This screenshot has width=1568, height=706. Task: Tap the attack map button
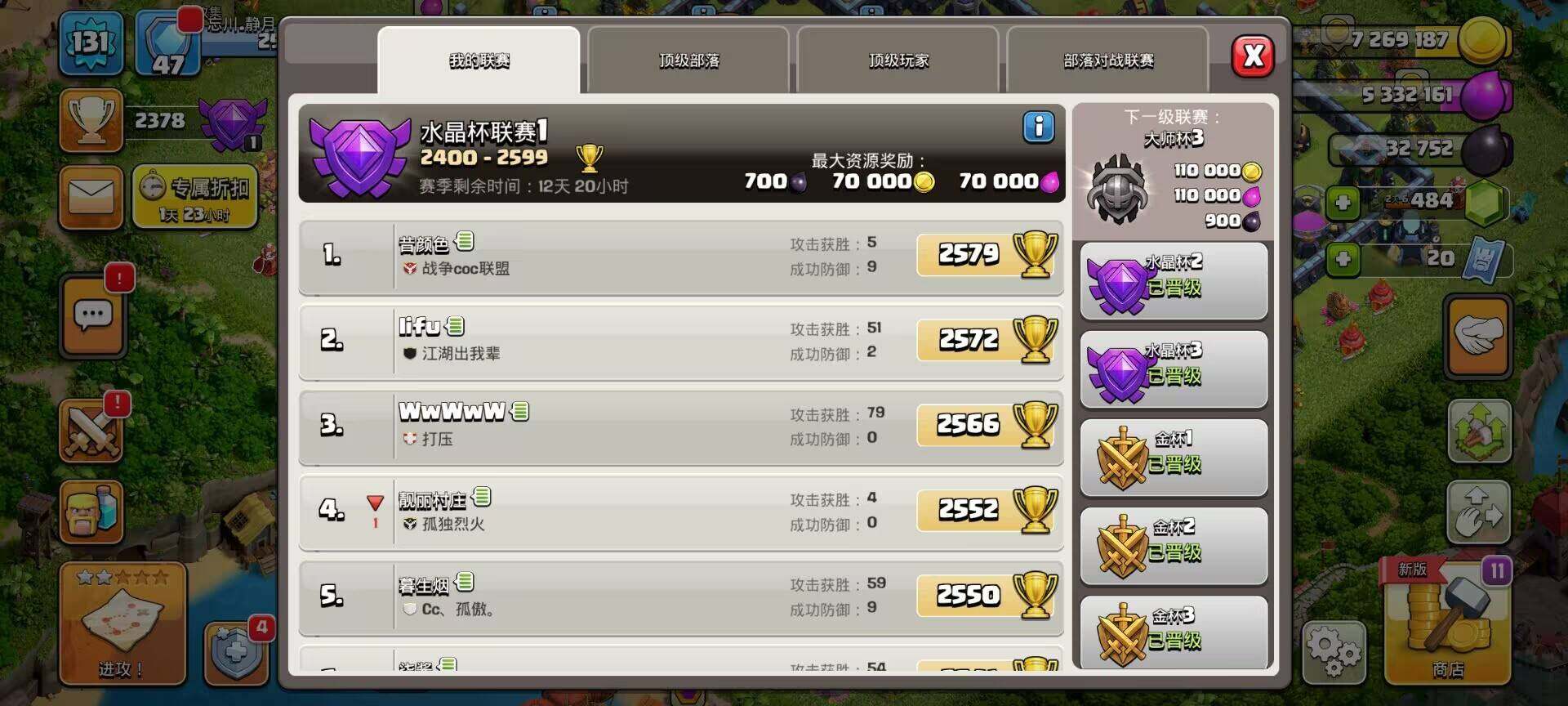click(x=122, y=623)
